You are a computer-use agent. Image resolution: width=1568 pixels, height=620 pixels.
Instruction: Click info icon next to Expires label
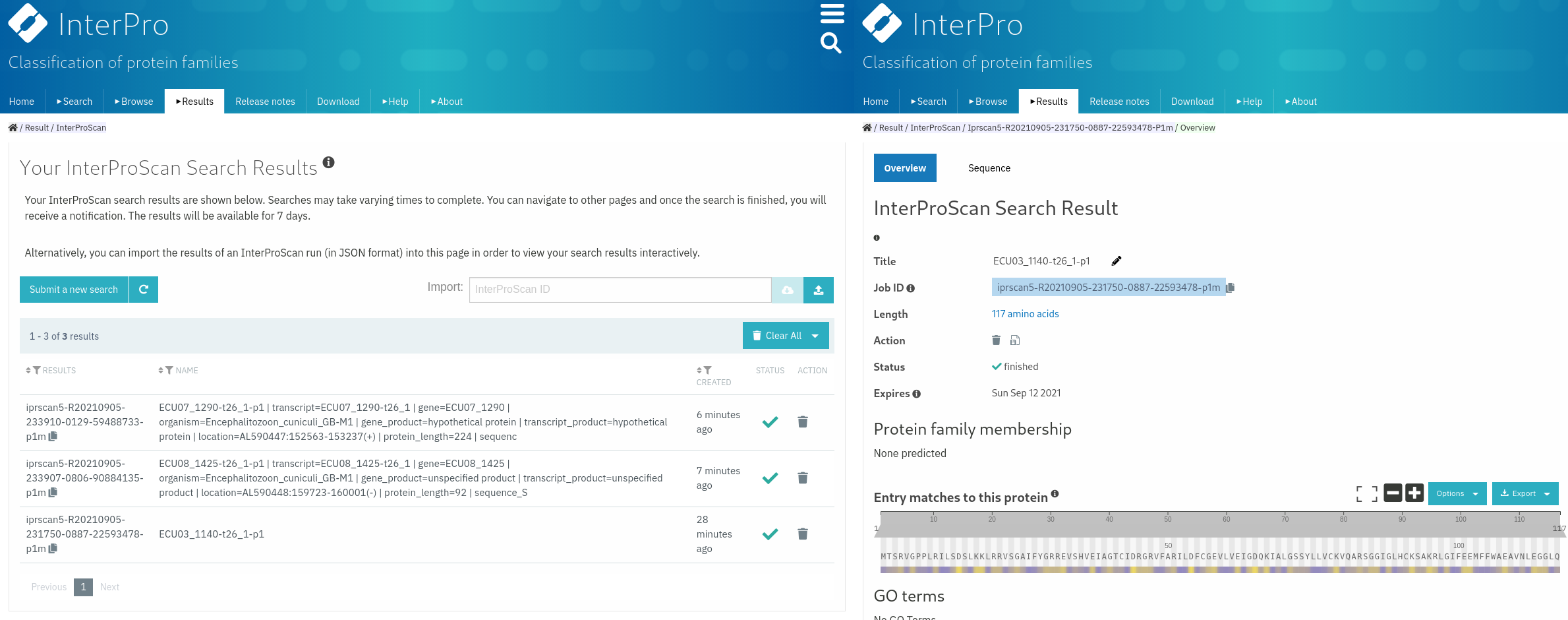pyautogui.click(x=916, y=394)
